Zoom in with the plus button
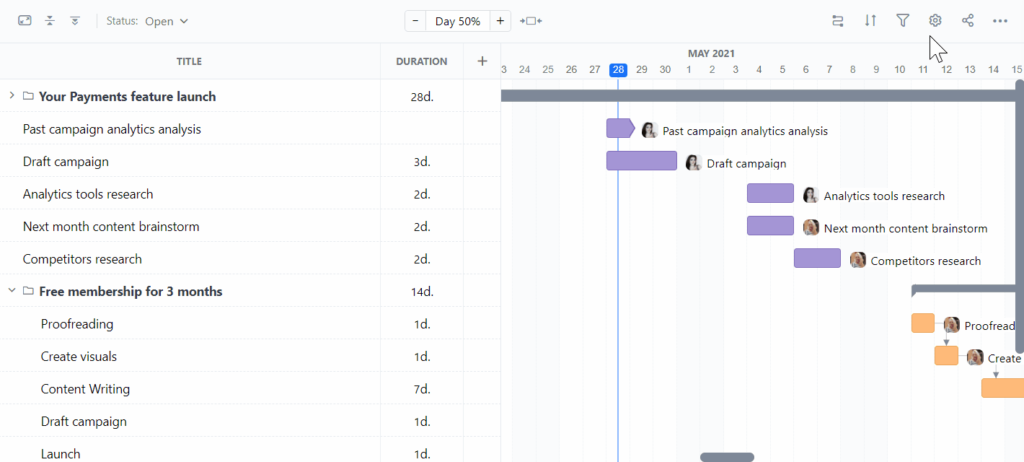1024x462 pixels. [x=500, y=21]
